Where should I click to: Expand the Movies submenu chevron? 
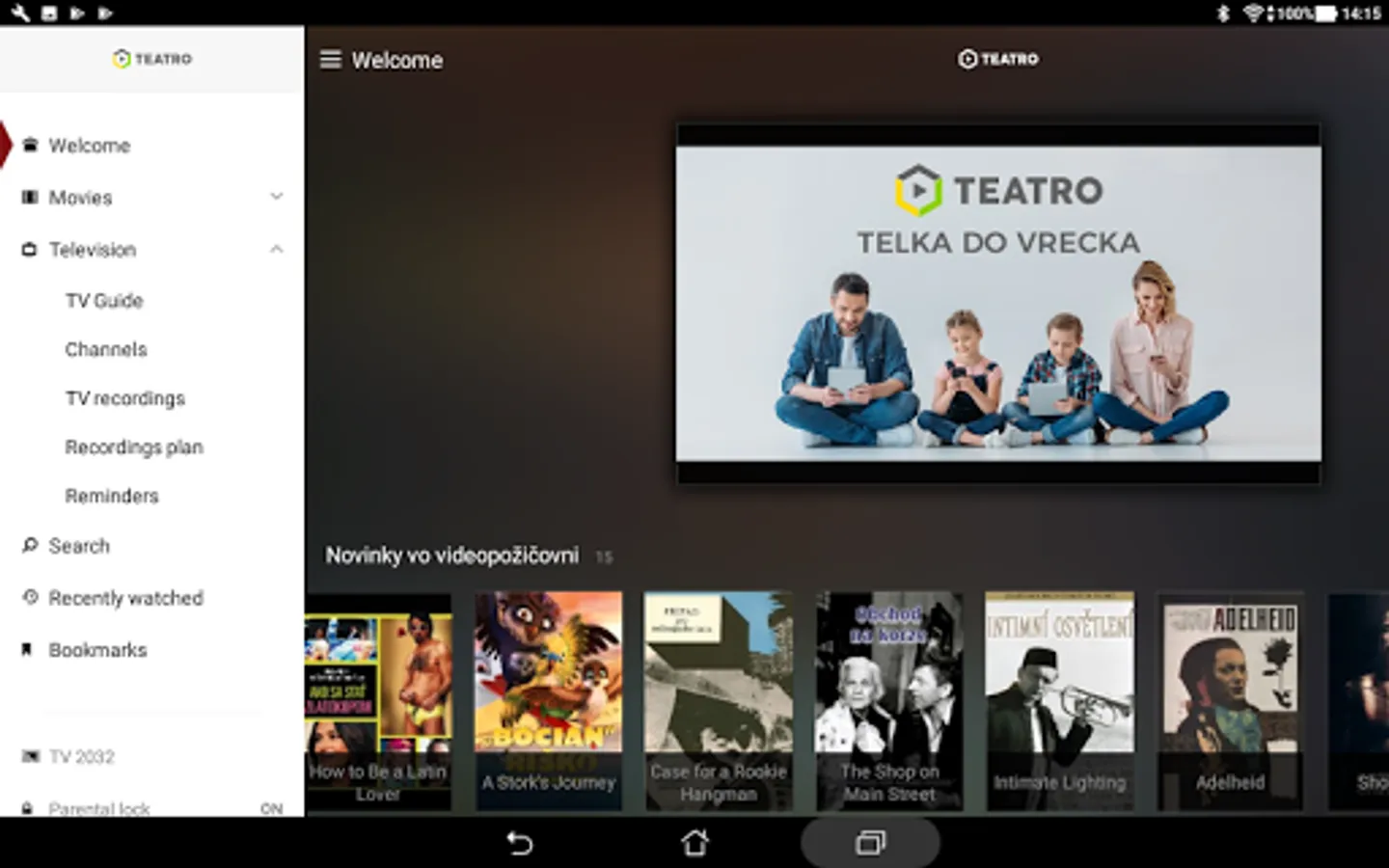[x=277, y=197]
